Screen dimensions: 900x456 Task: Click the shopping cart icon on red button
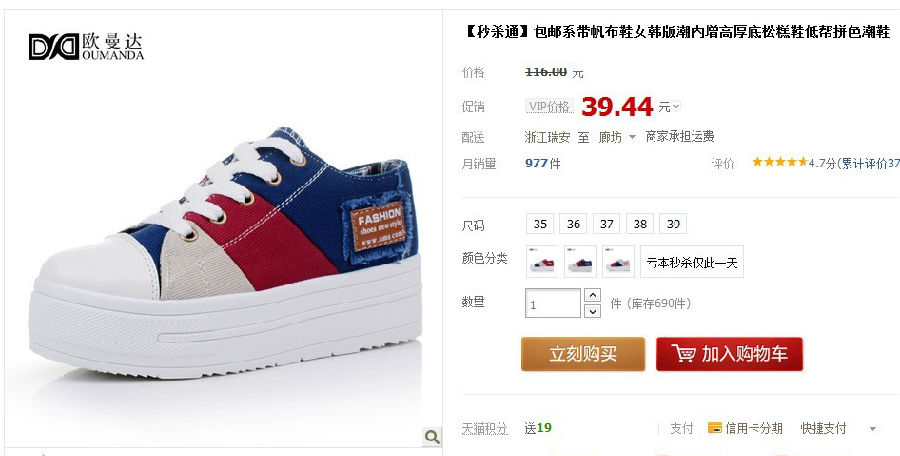(x=683, y=354)
